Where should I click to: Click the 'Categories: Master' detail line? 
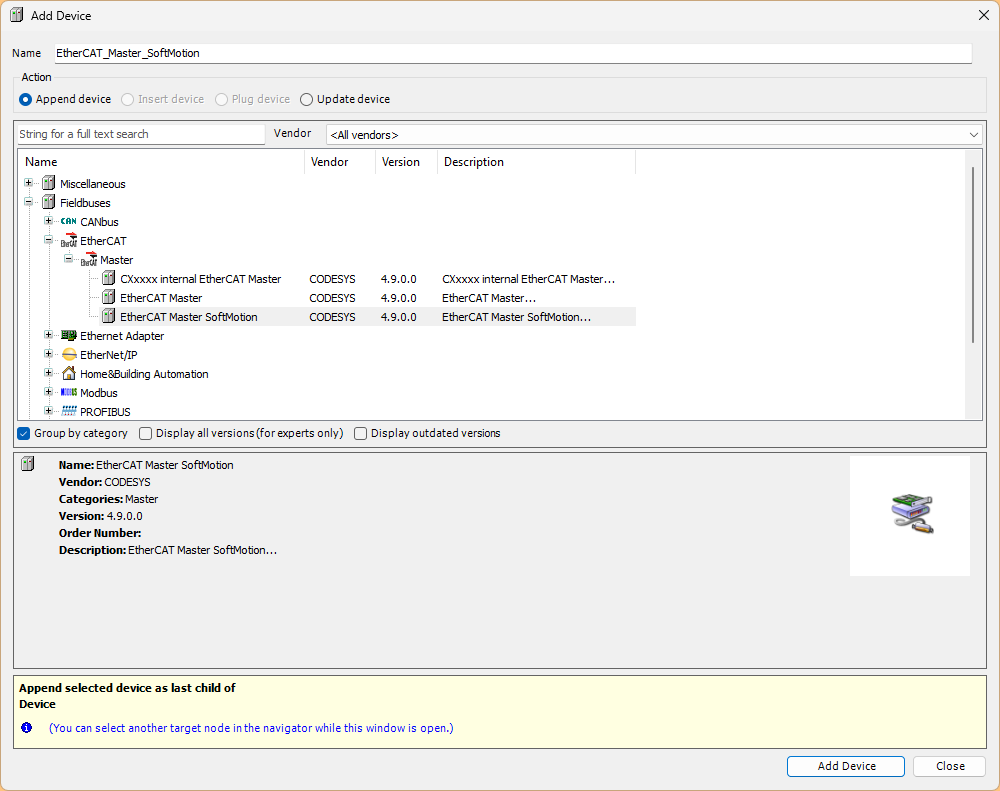click(x=108, y=499)
